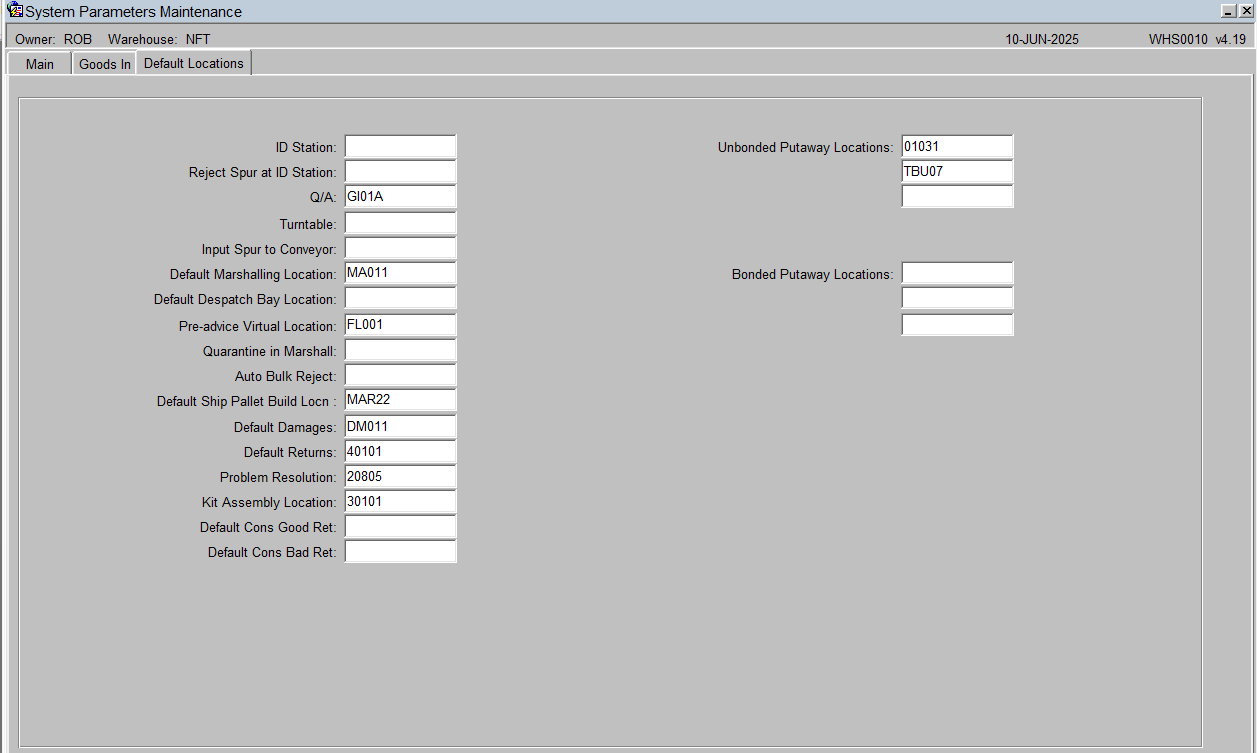Click the Default Despatch Bay Location field
This screenshot has width=1257, height=753.
[400, 299]
